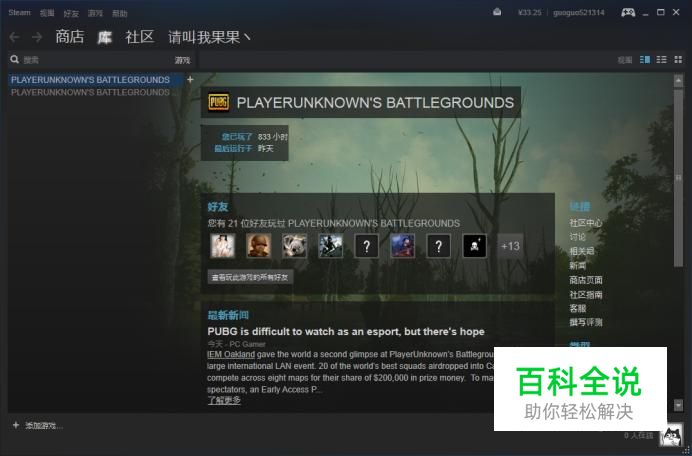Click 添加游戏... at the bottom left
This screenshot has width=692, height=456.
44,426
